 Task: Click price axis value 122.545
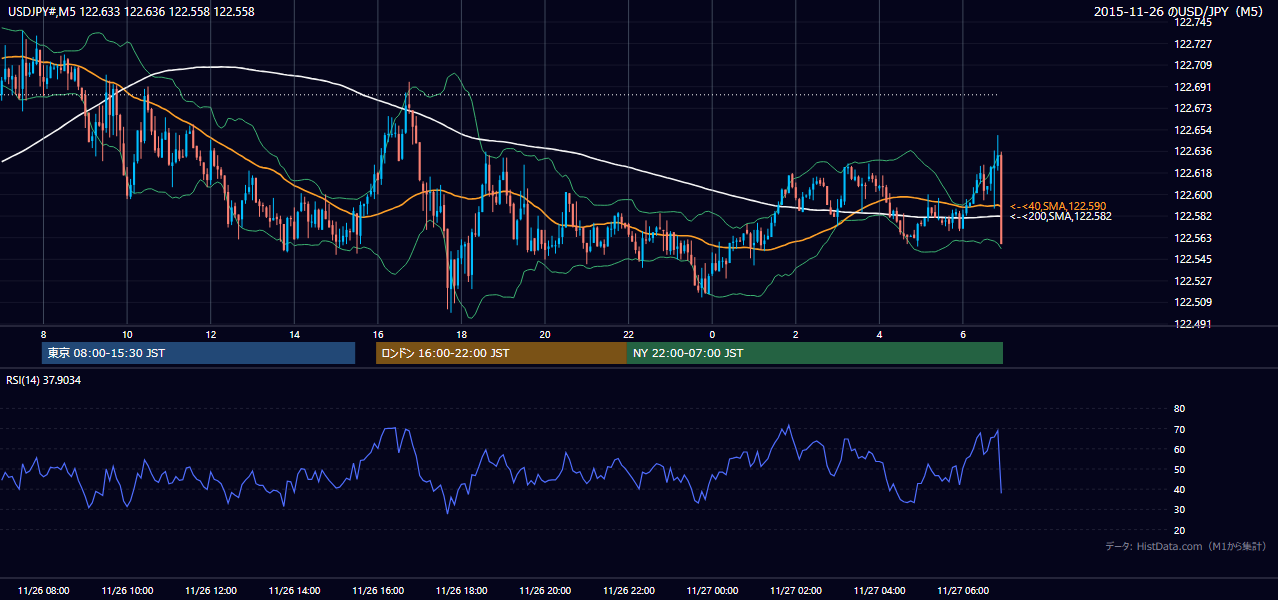coord(1192,259)
